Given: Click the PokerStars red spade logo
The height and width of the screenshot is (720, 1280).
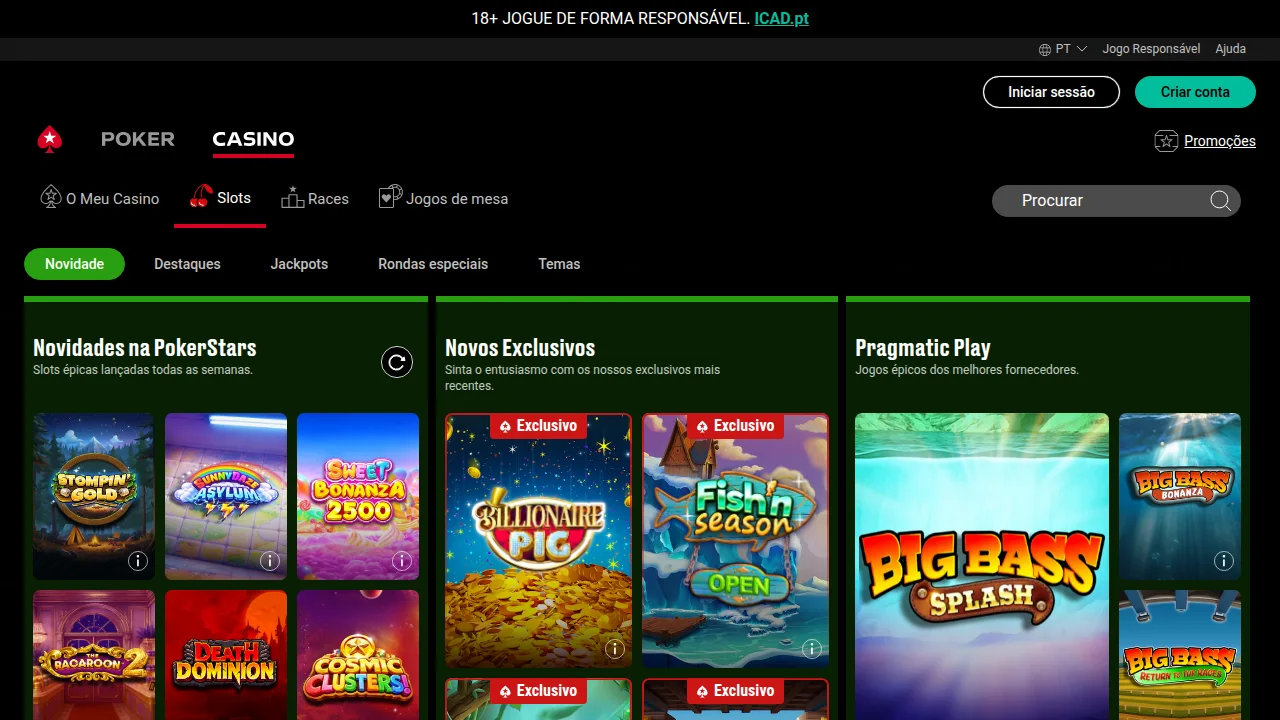Looking at the screenshot, I should [x=50, y=140].
